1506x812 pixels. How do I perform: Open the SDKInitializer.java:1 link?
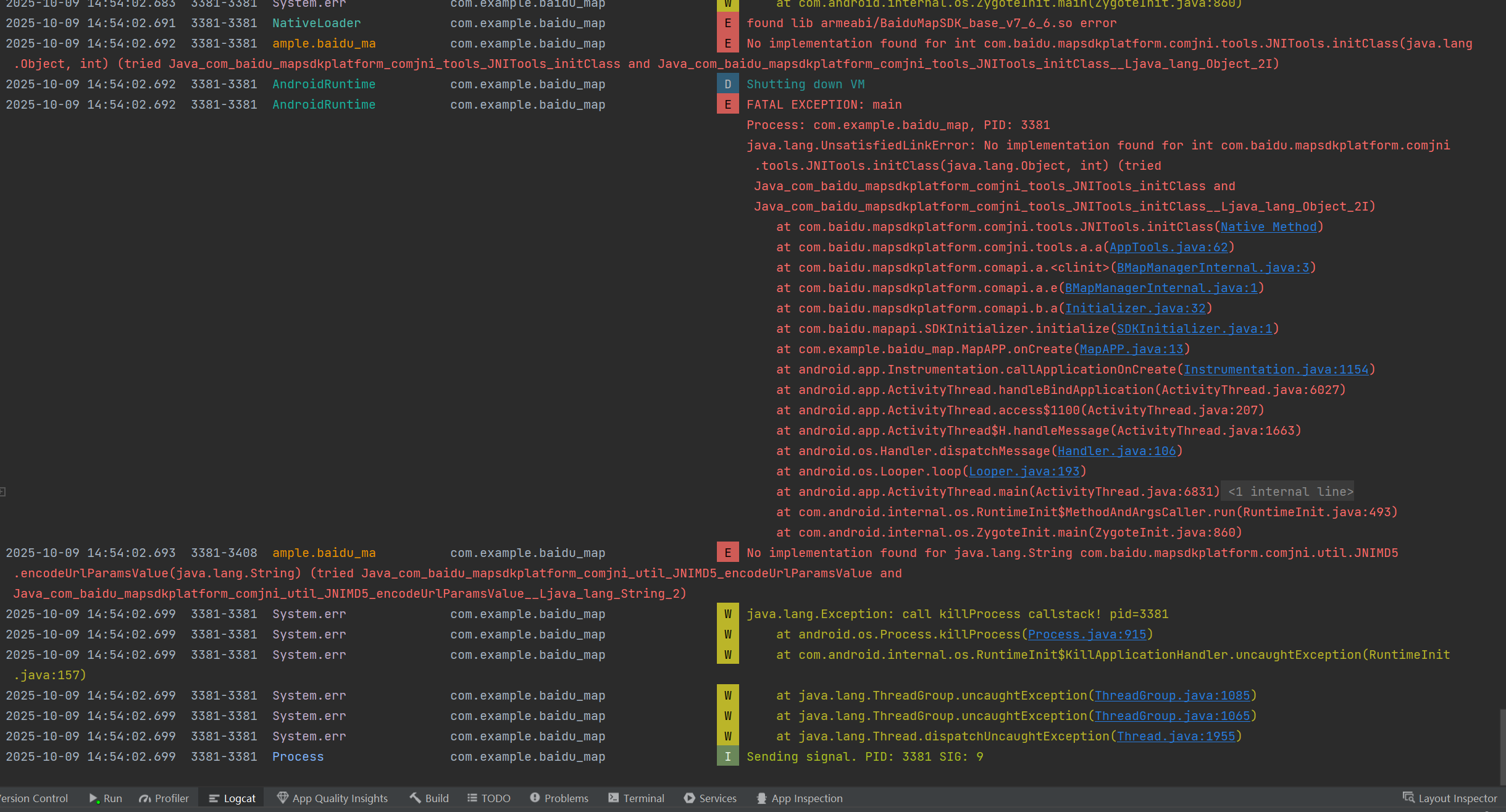pyautogui.click(x=1194, y=329)
